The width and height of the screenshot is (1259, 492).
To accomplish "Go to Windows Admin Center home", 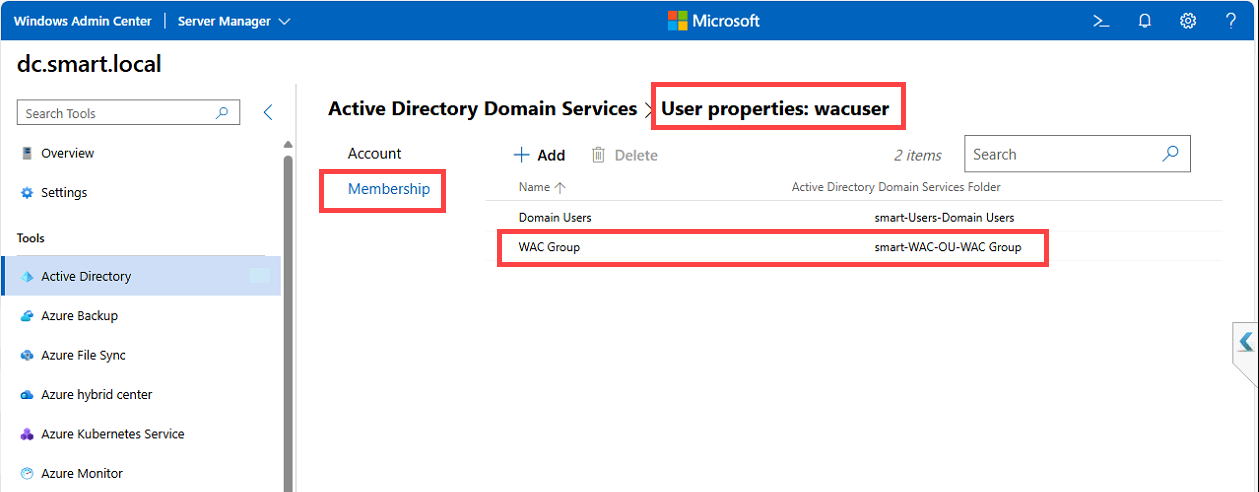I will tap(82, 21).
